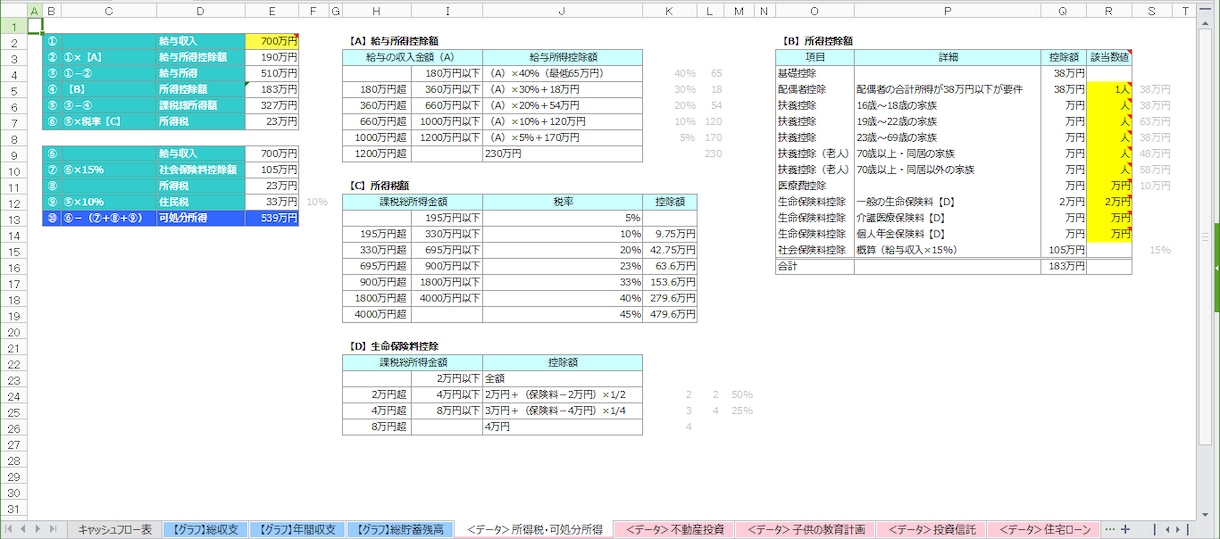Click the 190万円 cell
The width and height of the screenshot is (1220, 539).
point(272,58)
